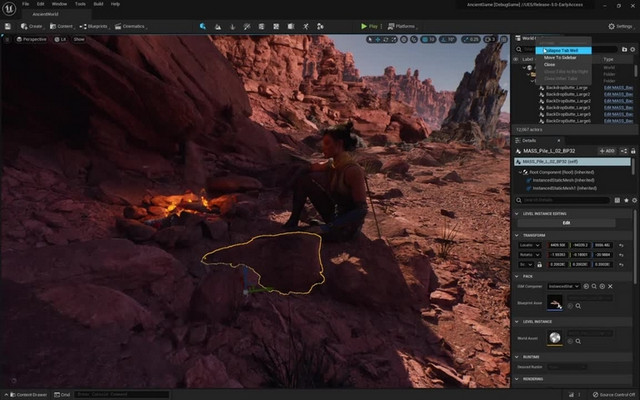Open the Window menu
This screenshot has height=400, width=640.
59,4
